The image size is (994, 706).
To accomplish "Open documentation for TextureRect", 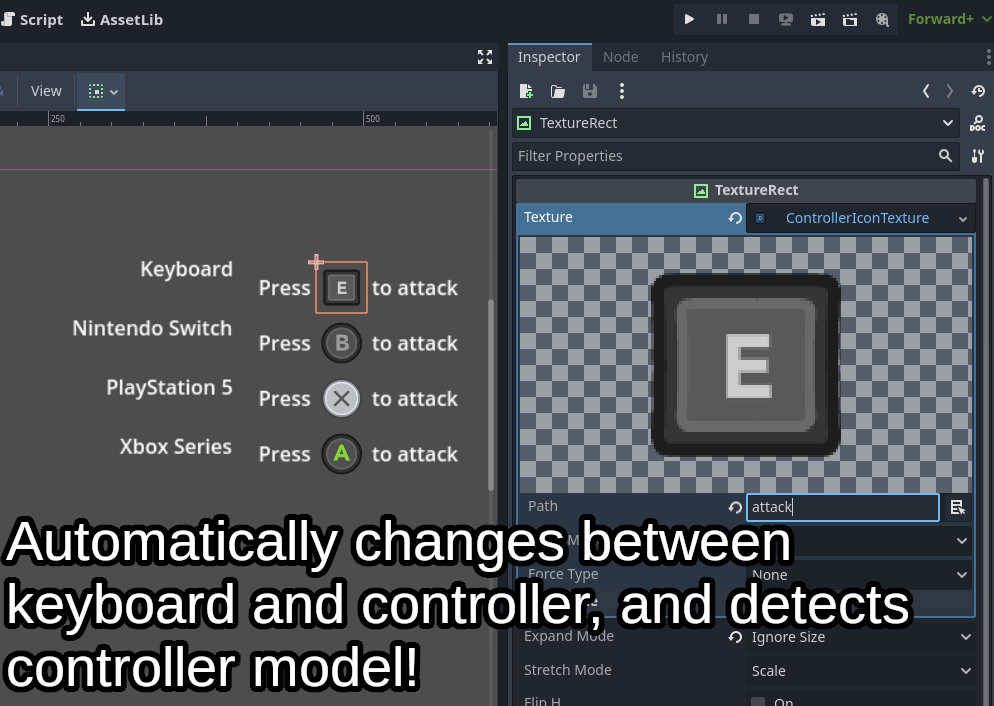I will tap(978, 123).
